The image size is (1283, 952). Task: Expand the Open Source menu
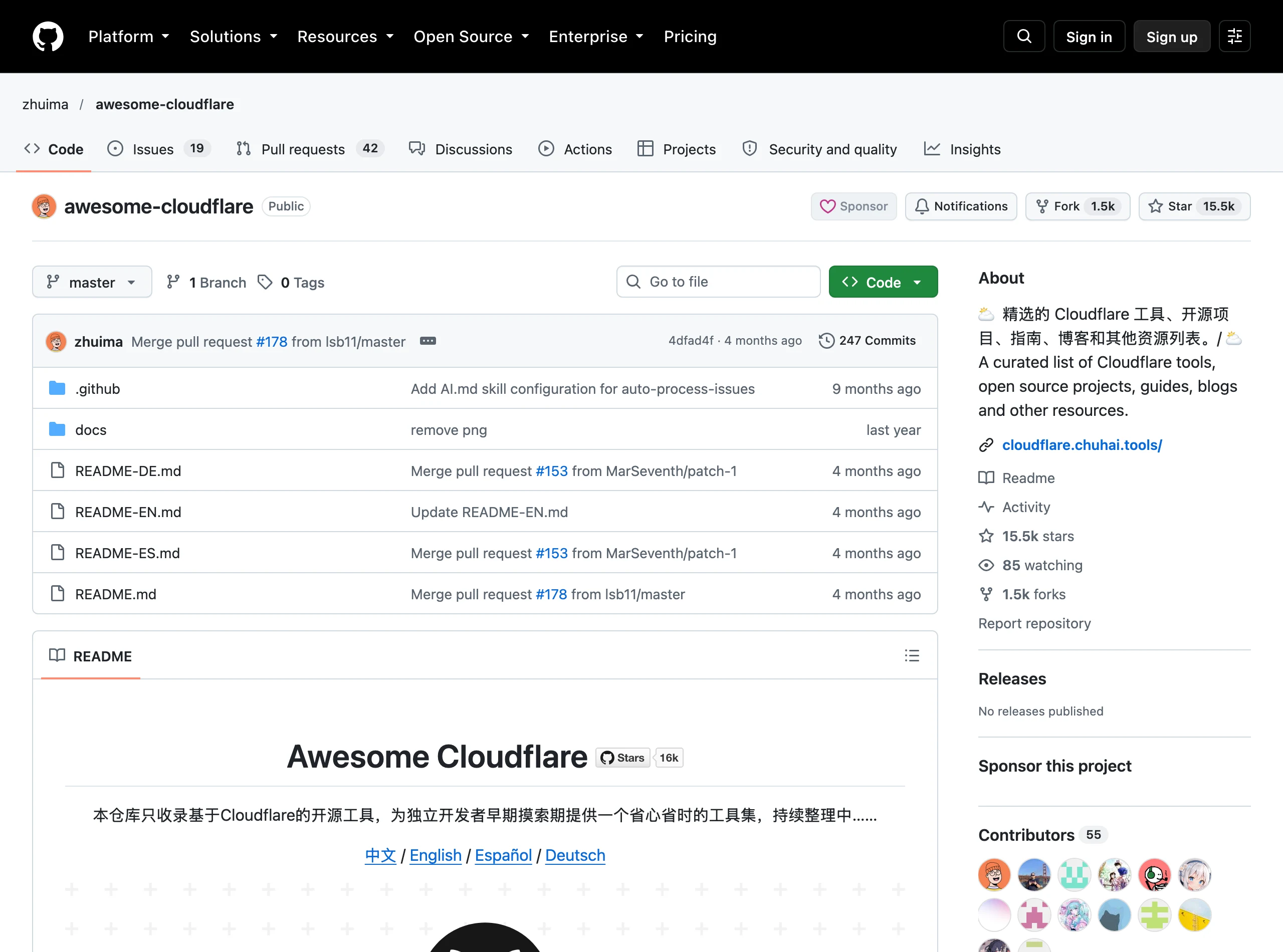[471, 36]
